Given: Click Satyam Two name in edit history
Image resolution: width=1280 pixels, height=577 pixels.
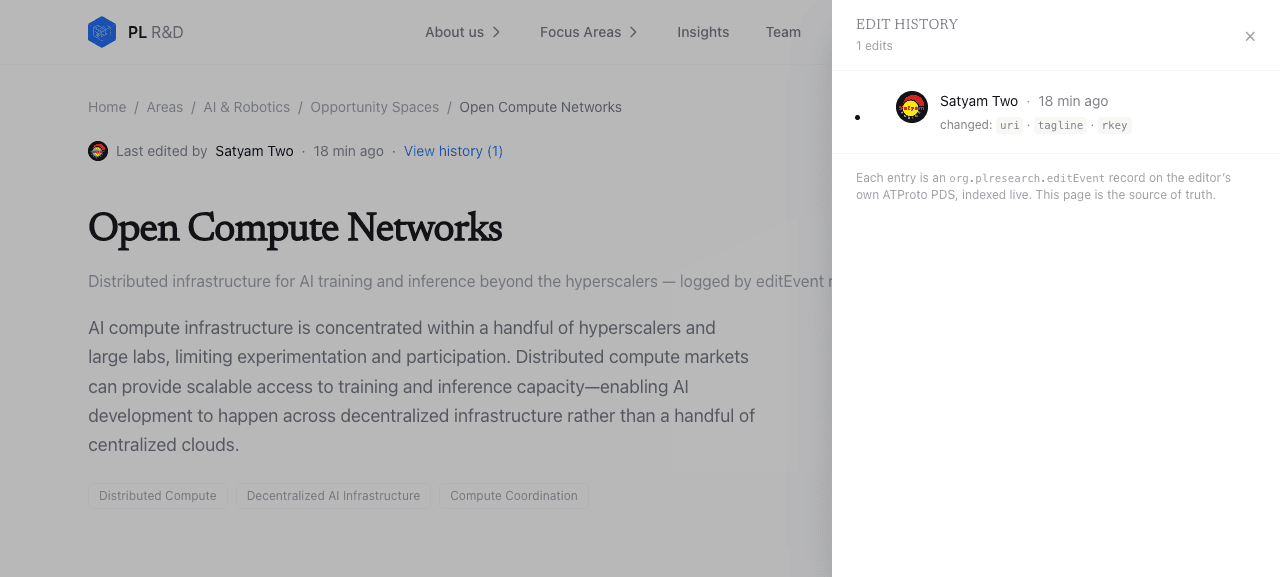Looking at the screenshot, I should click(x=979, y=101).
